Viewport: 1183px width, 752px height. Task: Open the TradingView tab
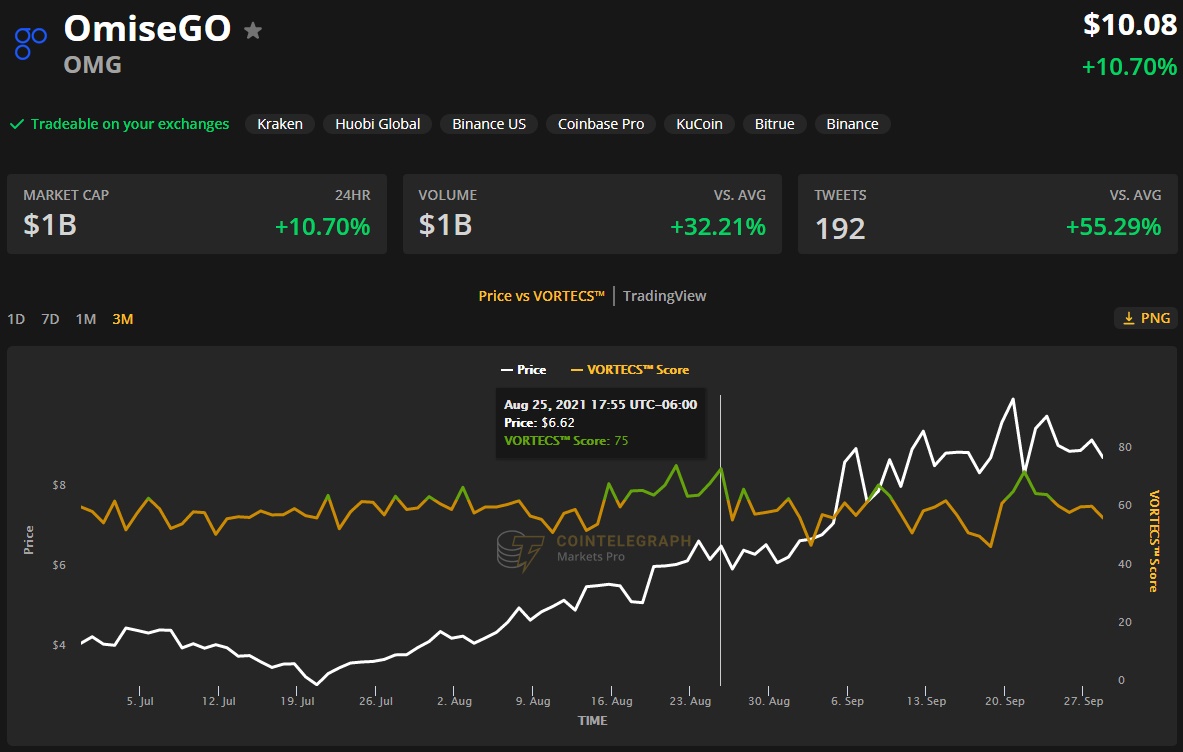[665, 296]
